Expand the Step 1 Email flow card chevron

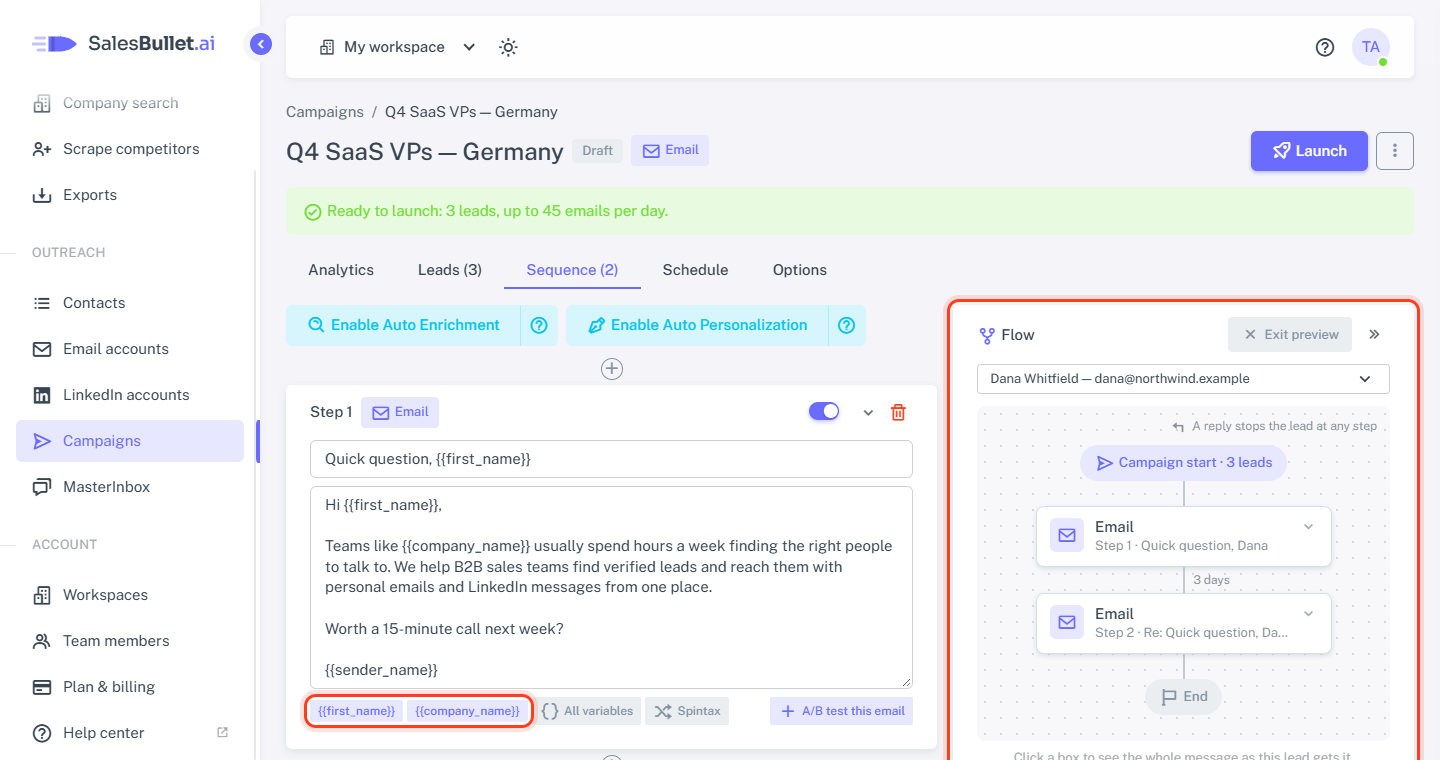pyautogui.click(x=1308, y=527)
